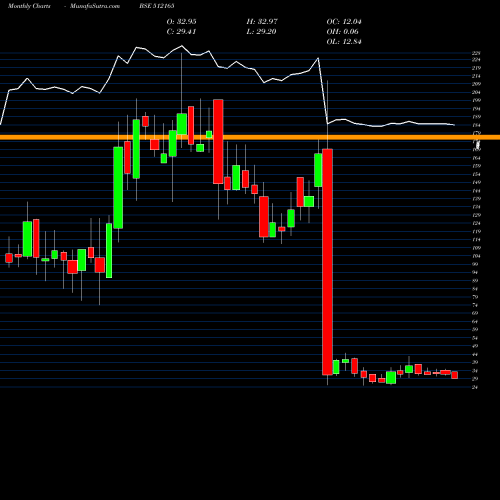This screenshot has height=500, width=500.
Task: Click the 219 price axis label
Action: tap(476, 68)
